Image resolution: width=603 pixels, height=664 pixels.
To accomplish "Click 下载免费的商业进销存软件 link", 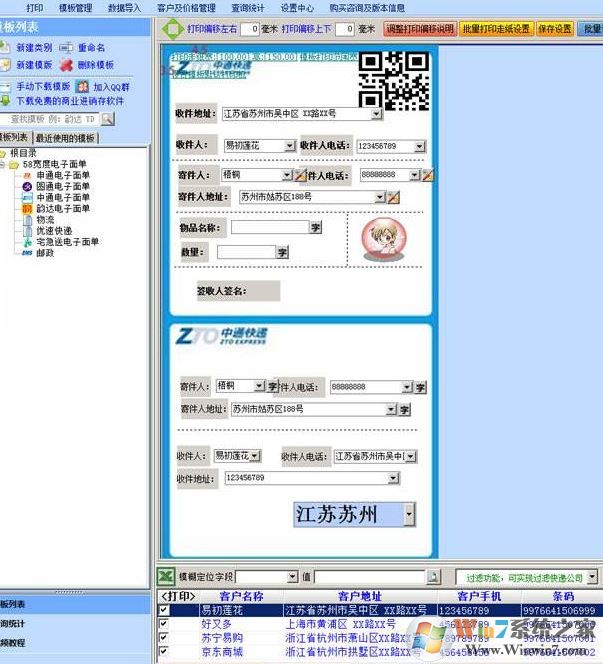I will point(70,101).
